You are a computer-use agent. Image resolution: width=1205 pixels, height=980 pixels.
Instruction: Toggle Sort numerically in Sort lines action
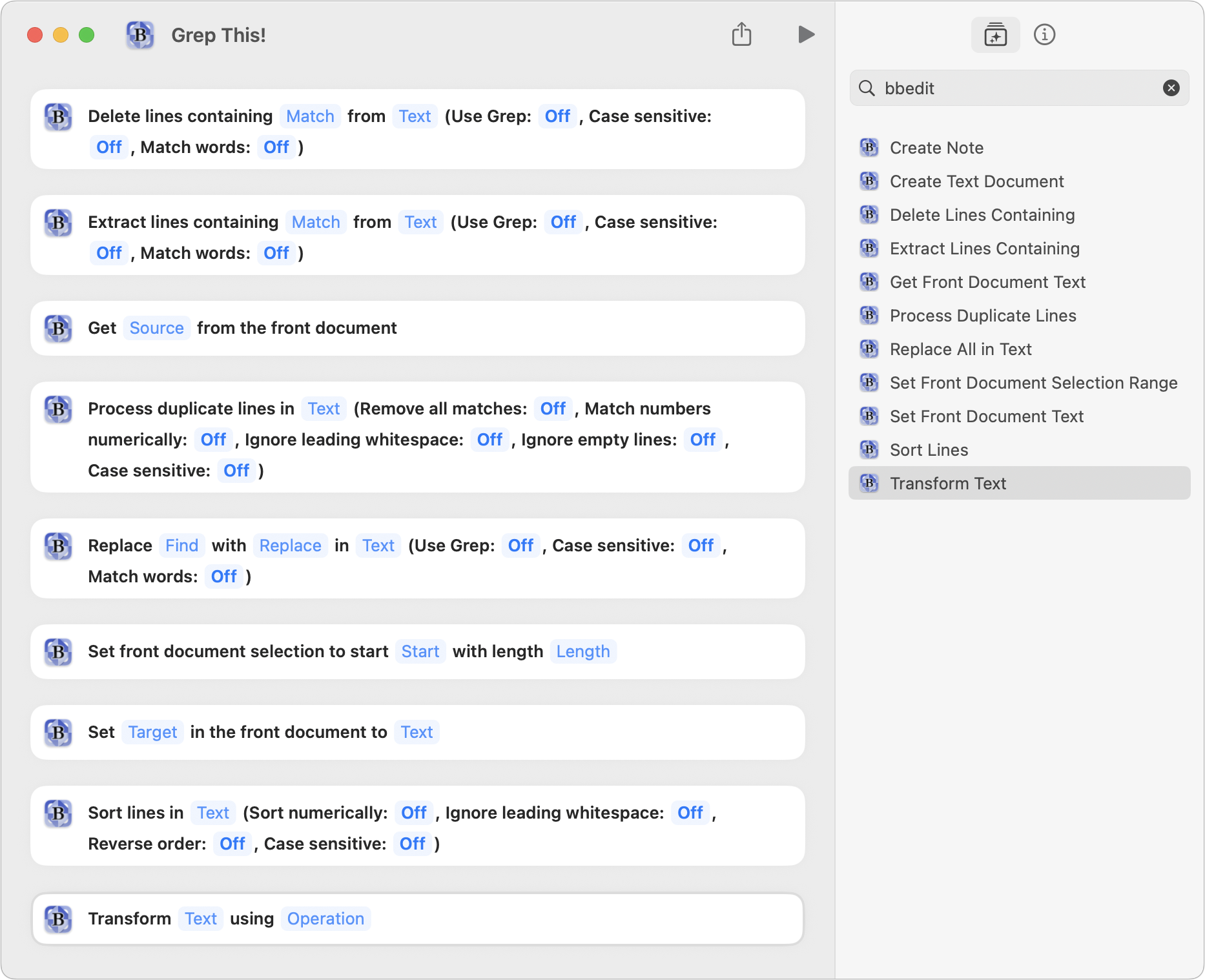pos(413,813)
